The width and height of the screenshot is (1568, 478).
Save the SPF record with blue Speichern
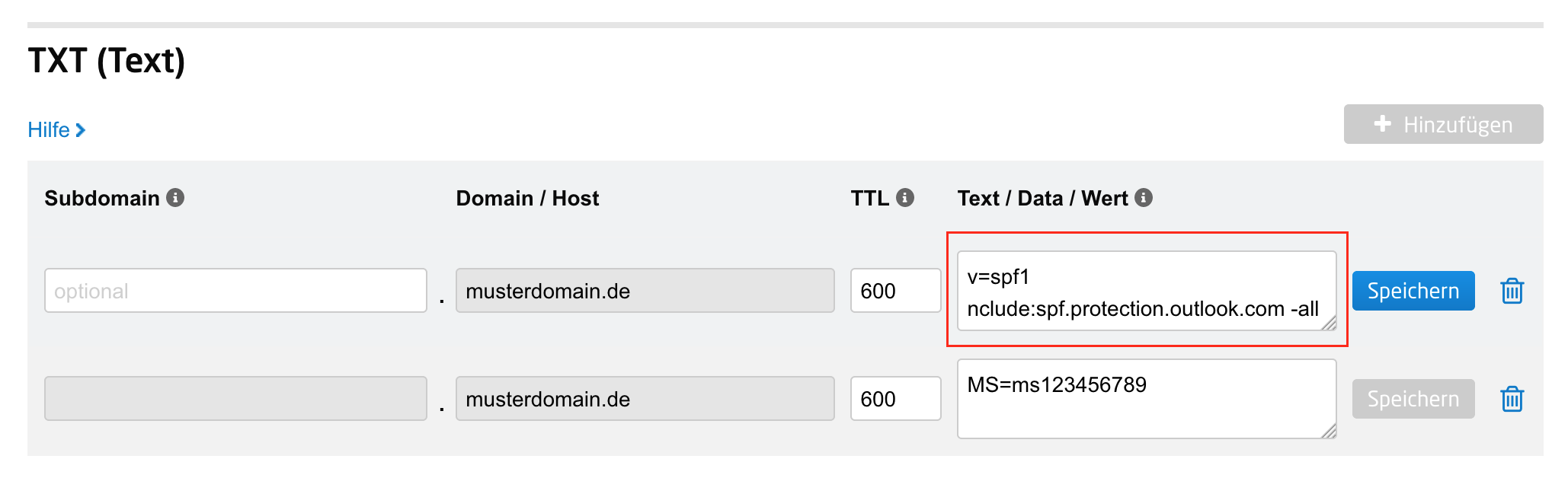[1413, 291]
